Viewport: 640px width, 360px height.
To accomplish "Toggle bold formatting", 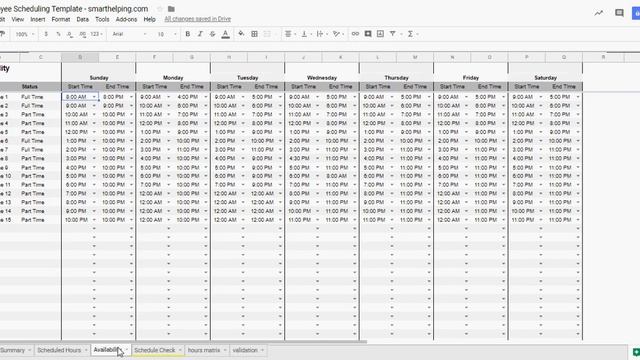I will [x=188, y=34].
